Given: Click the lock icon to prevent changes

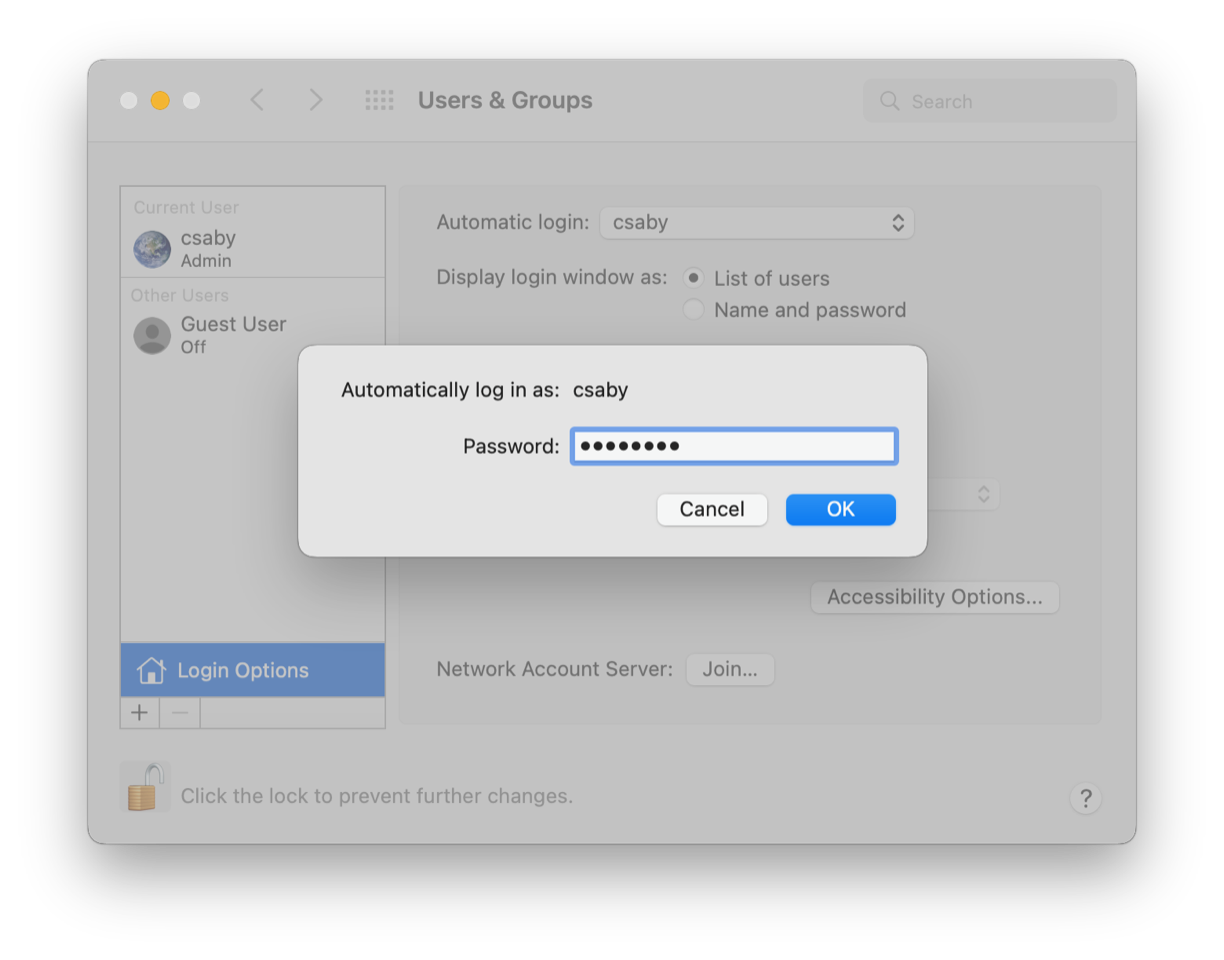Looking at the screenshot, I should point(145,787).
